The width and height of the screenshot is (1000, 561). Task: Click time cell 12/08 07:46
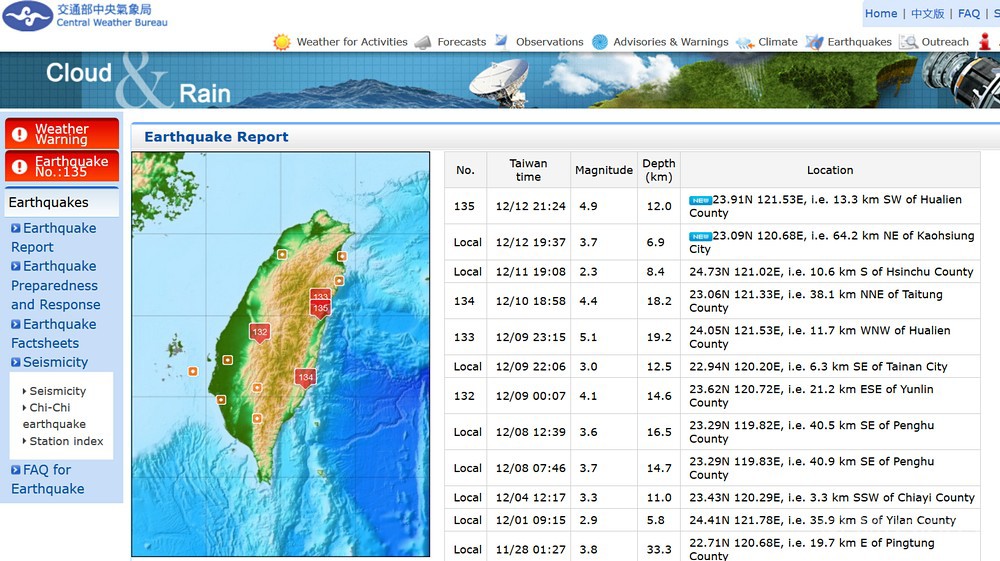coord(531,468)
